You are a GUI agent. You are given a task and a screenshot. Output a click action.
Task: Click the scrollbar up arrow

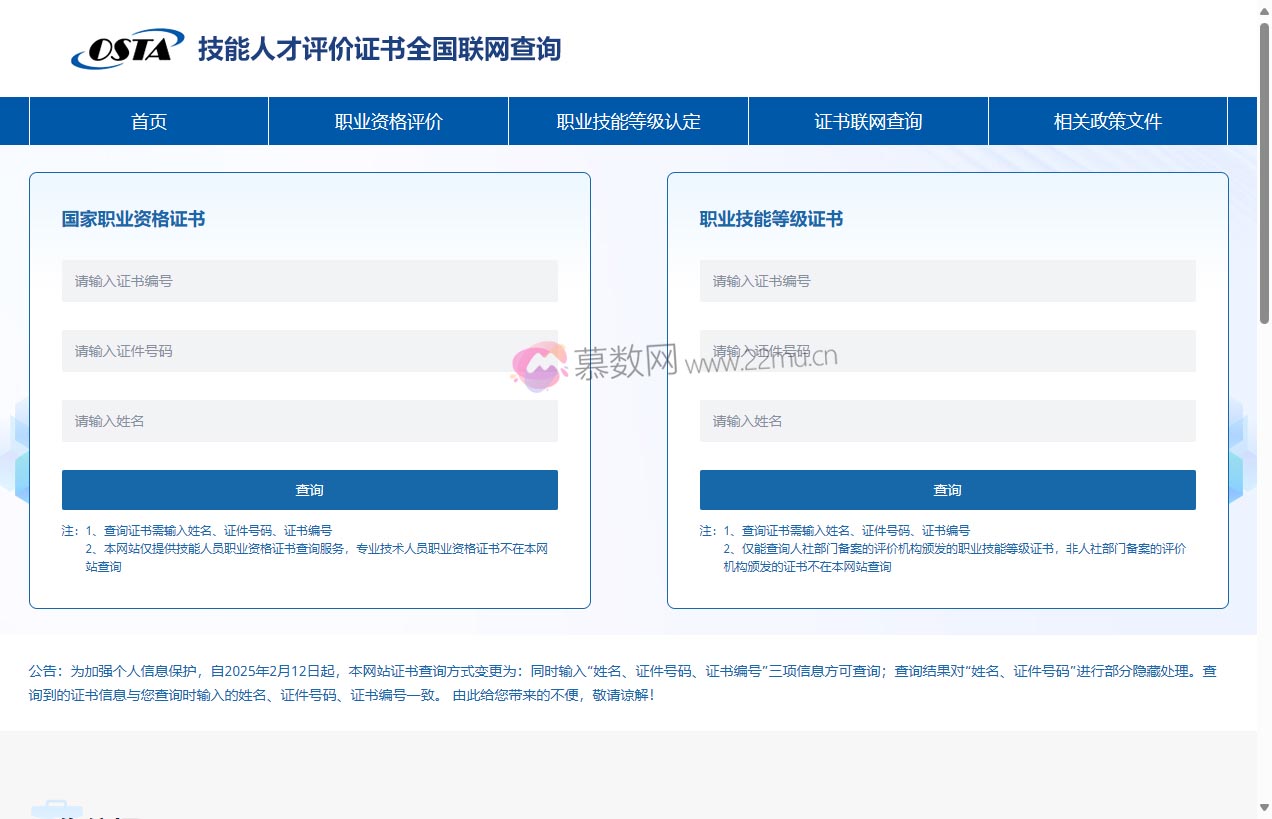[1264, 10]
